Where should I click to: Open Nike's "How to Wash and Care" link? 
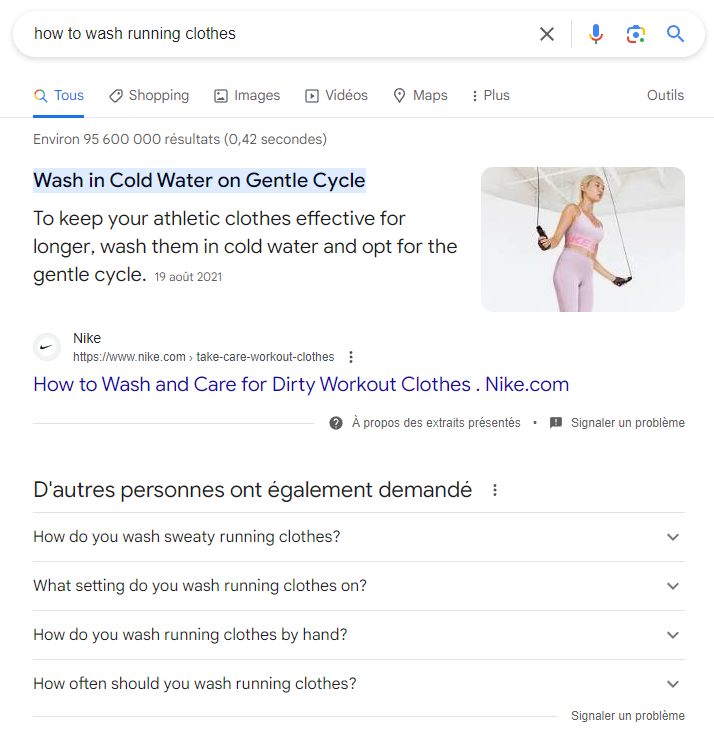(x=301, y=385)
